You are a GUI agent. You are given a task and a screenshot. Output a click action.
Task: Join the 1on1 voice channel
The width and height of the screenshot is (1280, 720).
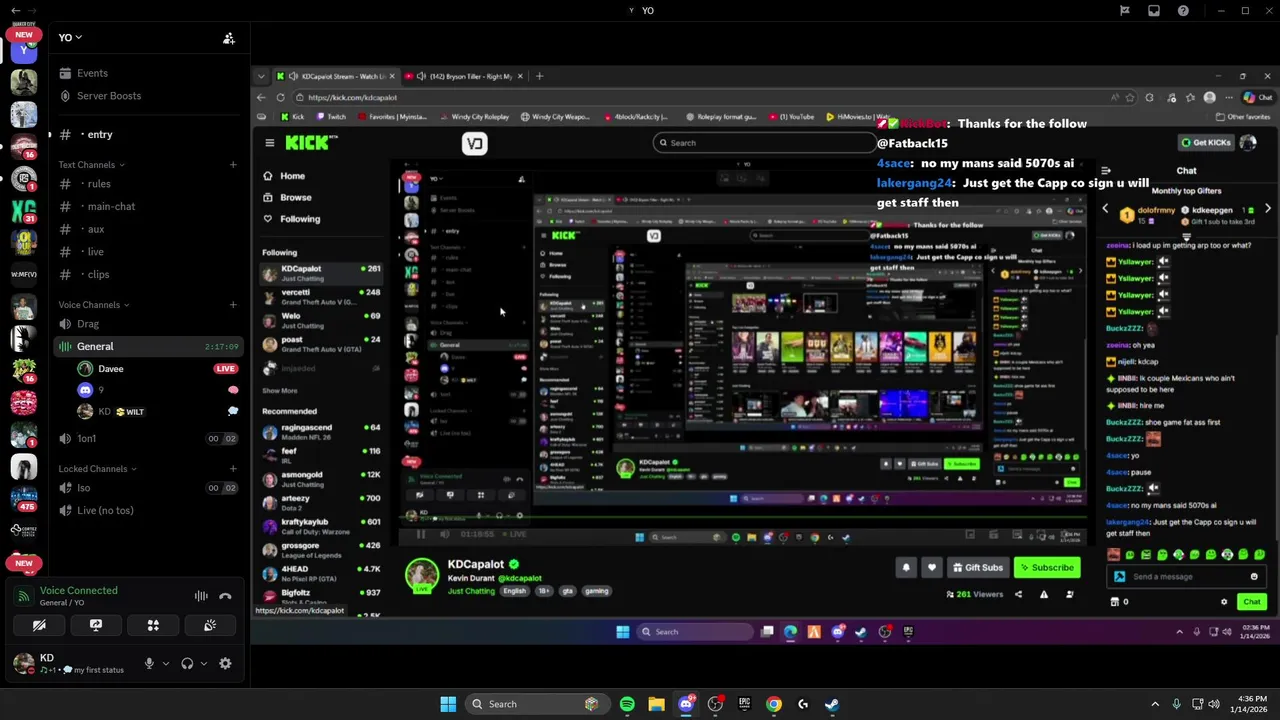147,438
